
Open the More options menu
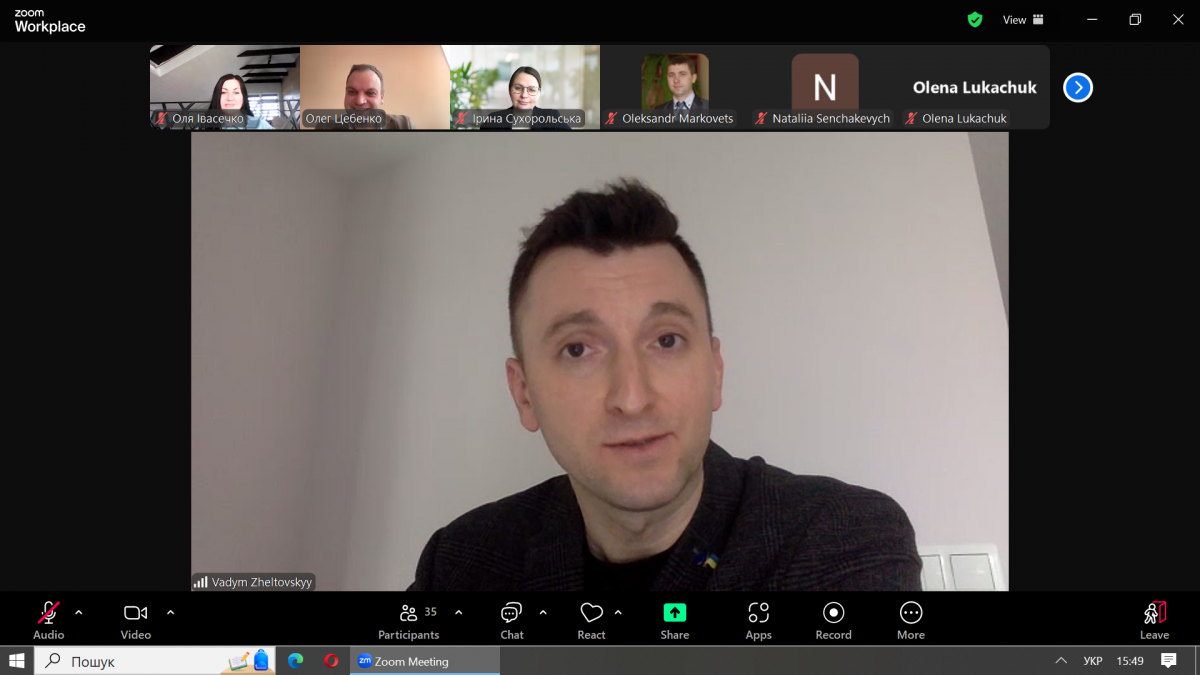910,620
